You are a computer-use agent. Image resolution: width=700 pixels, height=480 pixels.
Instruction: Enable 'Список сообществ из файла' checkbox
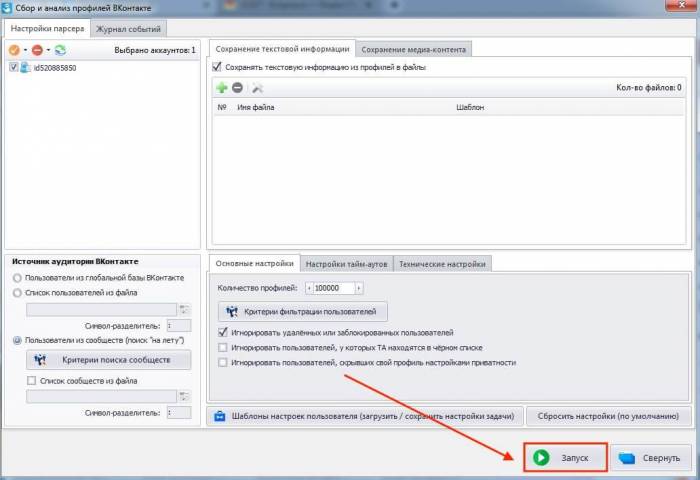tap(31, 381)
